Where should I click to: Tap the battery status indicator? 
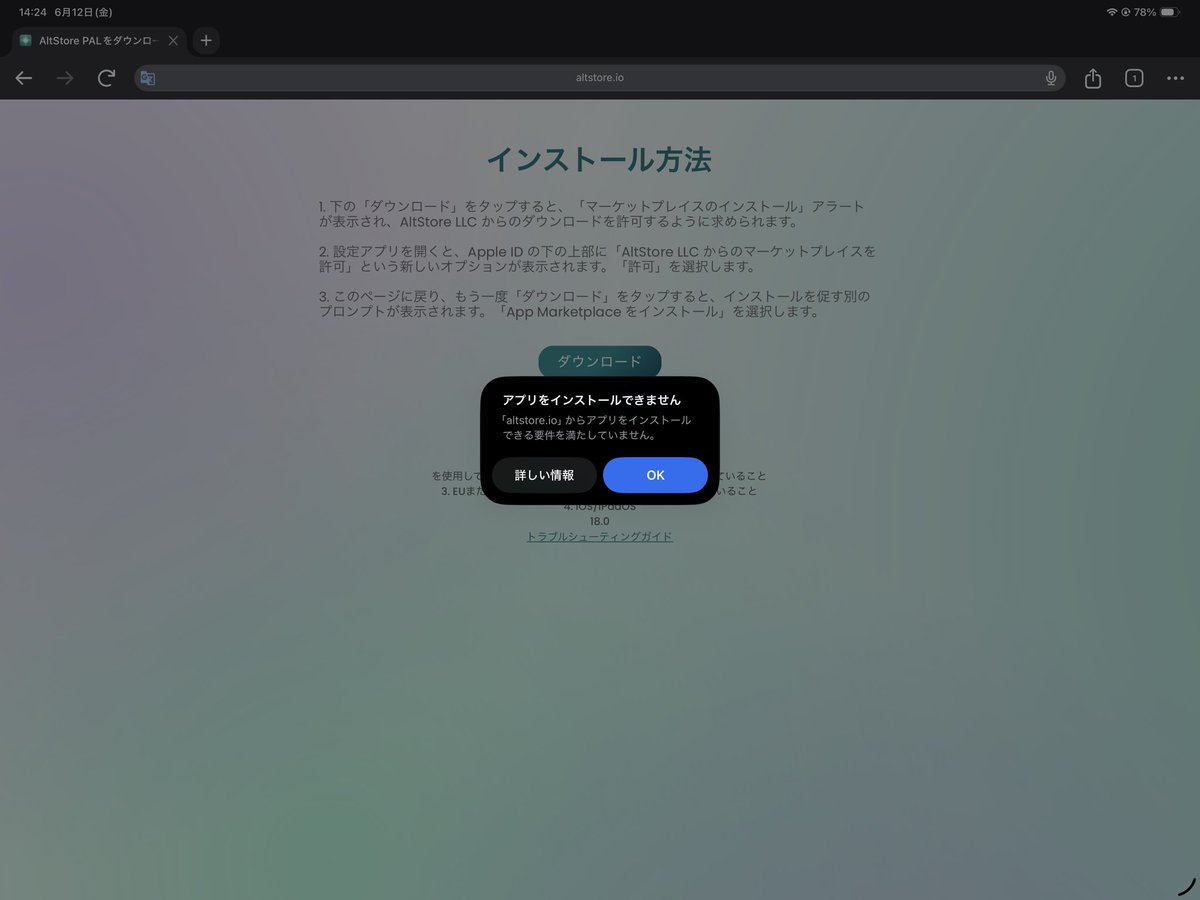(x=1170, y=12)
